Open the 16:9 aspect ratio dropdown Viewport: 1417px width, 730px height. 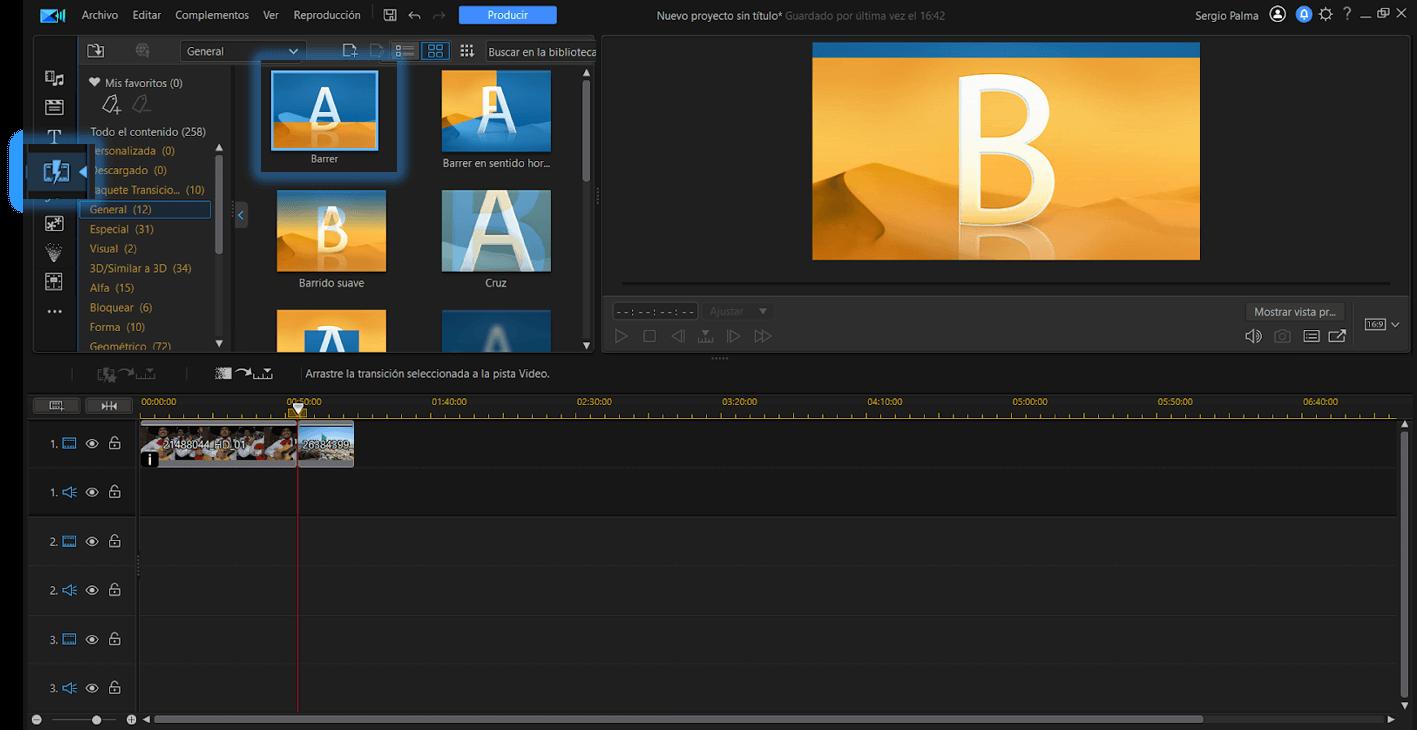tap(1382, 324)
